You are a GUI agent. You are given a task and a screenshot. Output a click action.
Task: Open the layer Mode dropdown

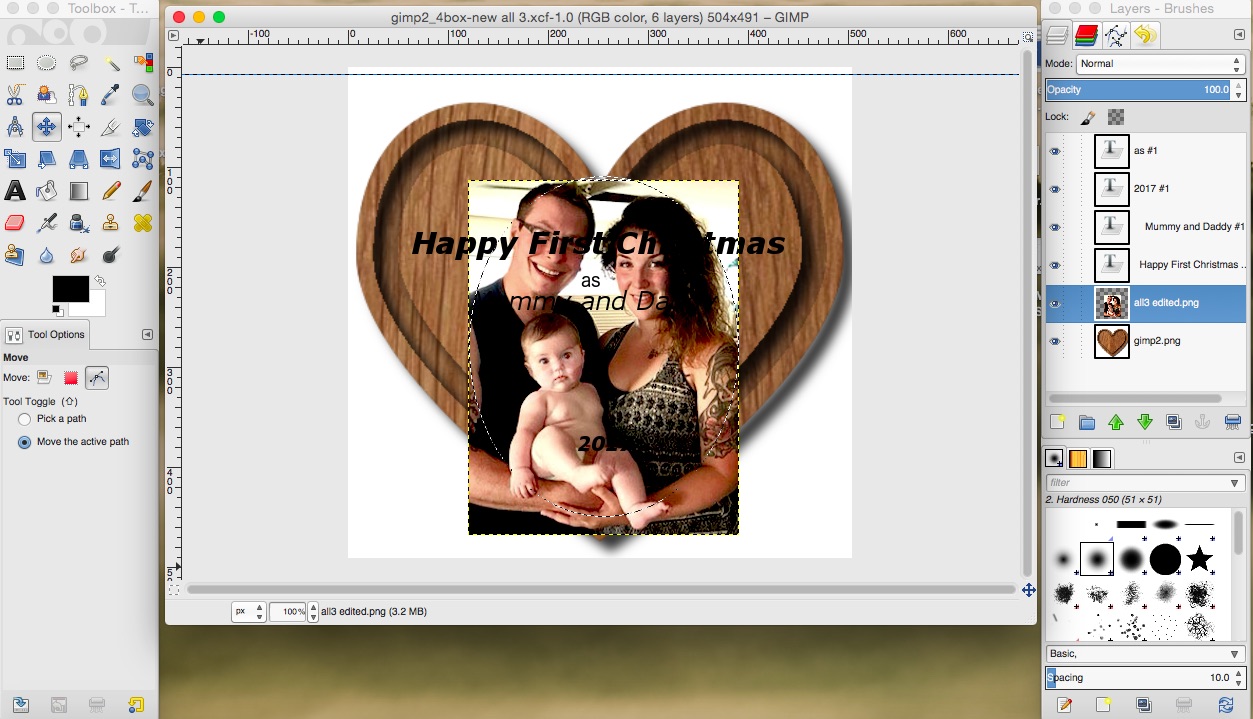(1160, 64)
